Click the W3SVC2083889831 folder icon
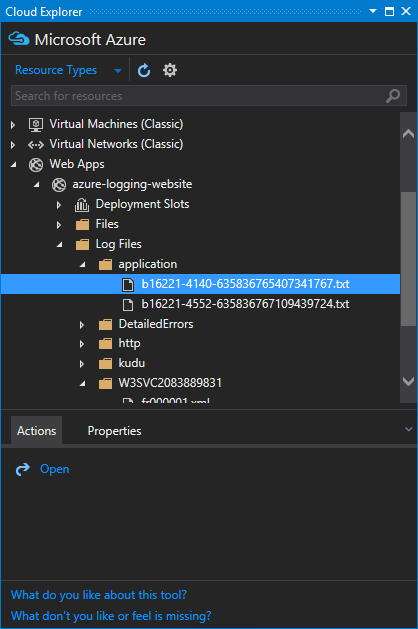Image resolution: width=418 pixels, height=629 pixels. (x=105, y=383)
